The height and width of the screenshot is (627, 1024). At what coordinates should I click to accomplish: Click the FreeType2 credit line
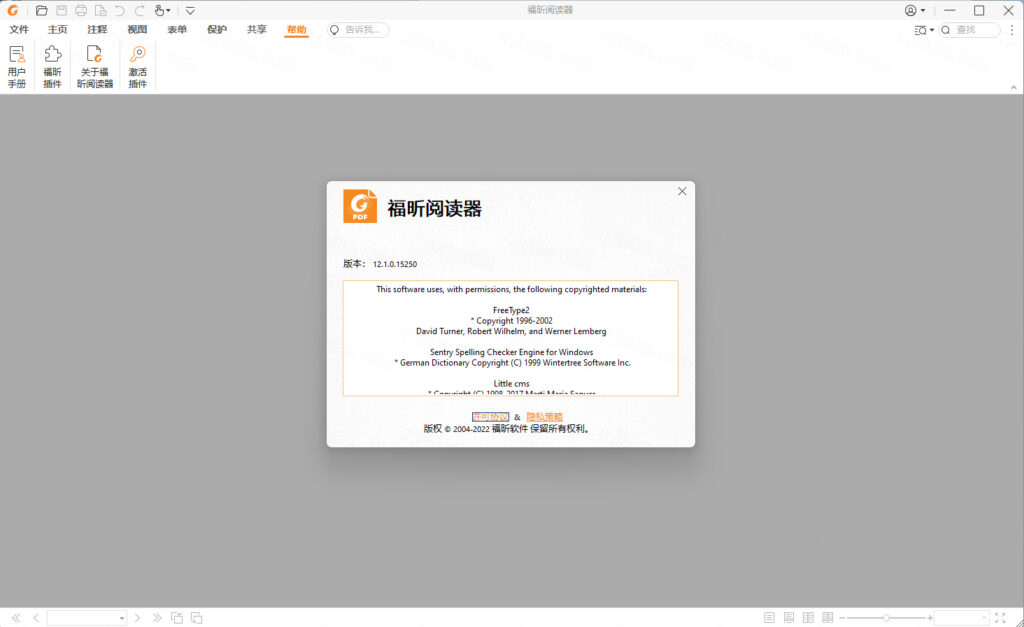(x=511, y=310)
